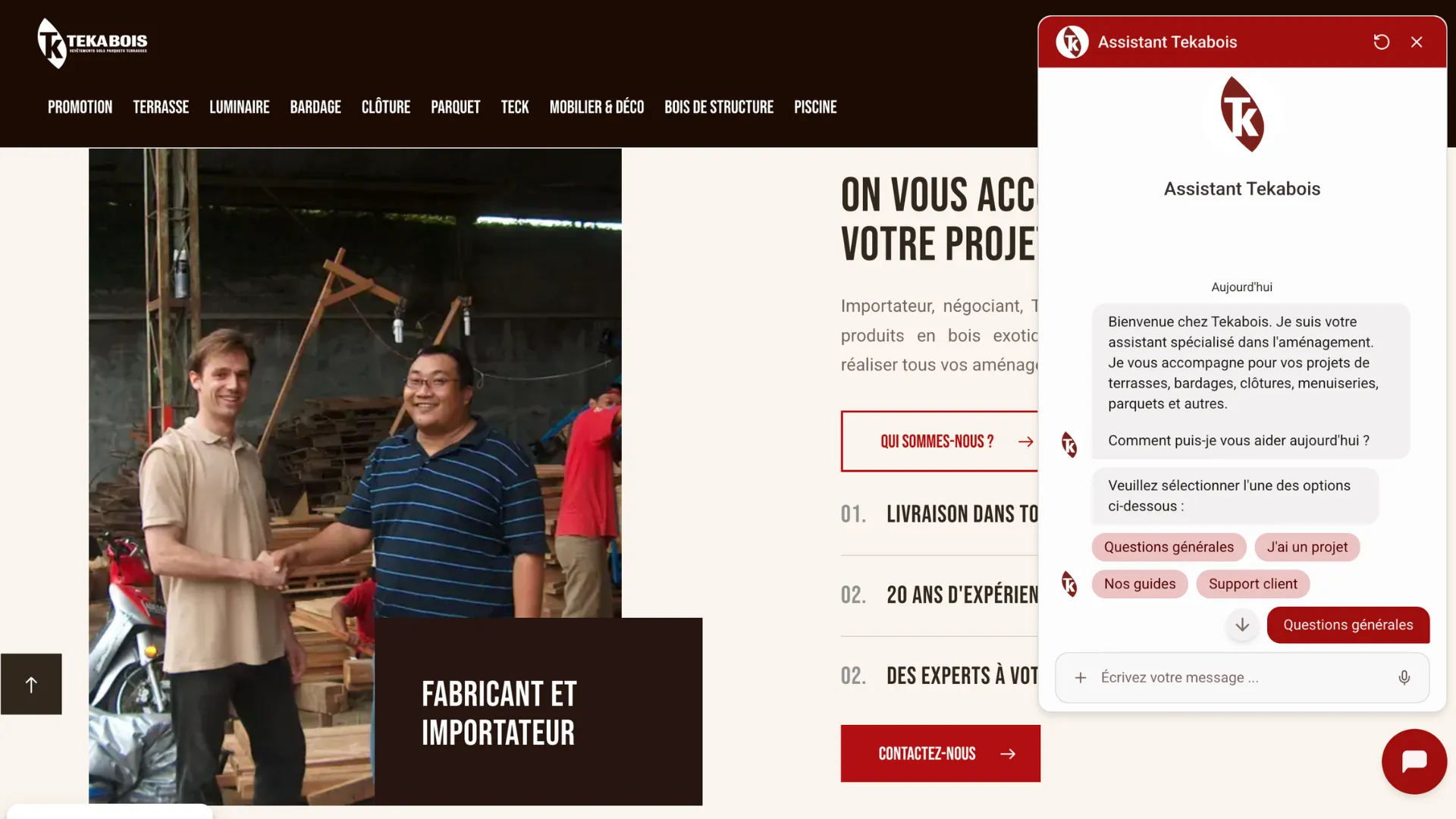Click the "Contactez-nous" red button
This screenshot has height=819, width=1456.
[940, 754]
